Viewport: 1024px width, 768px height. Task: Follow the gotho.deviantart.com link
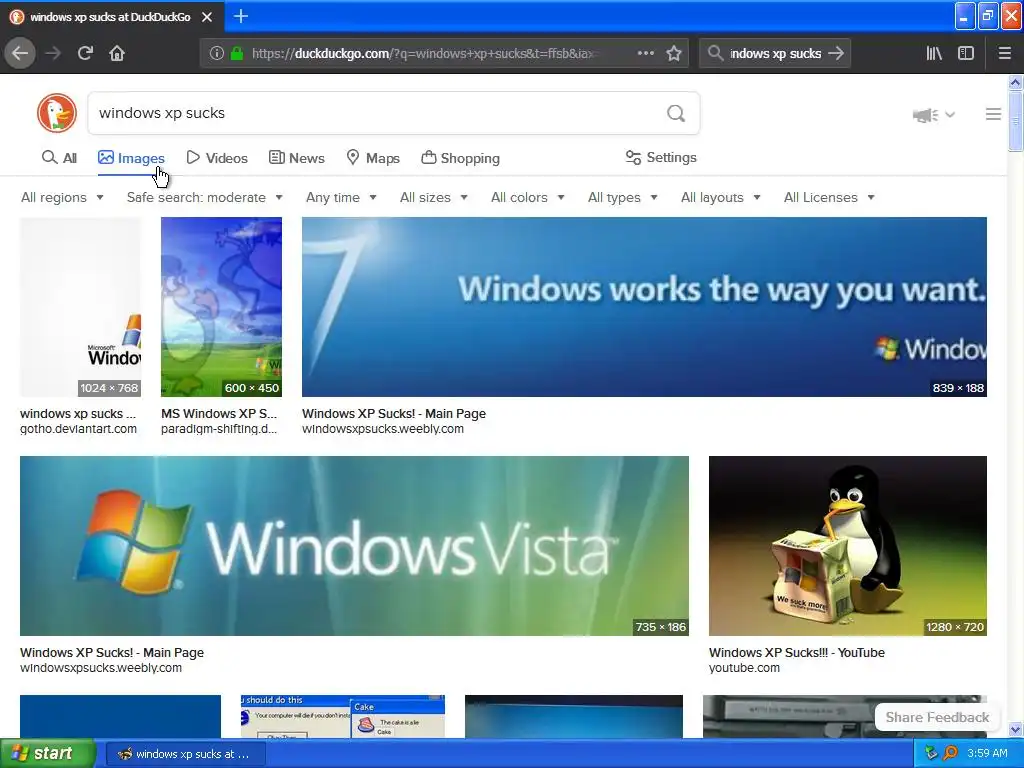tap(78, 429)
